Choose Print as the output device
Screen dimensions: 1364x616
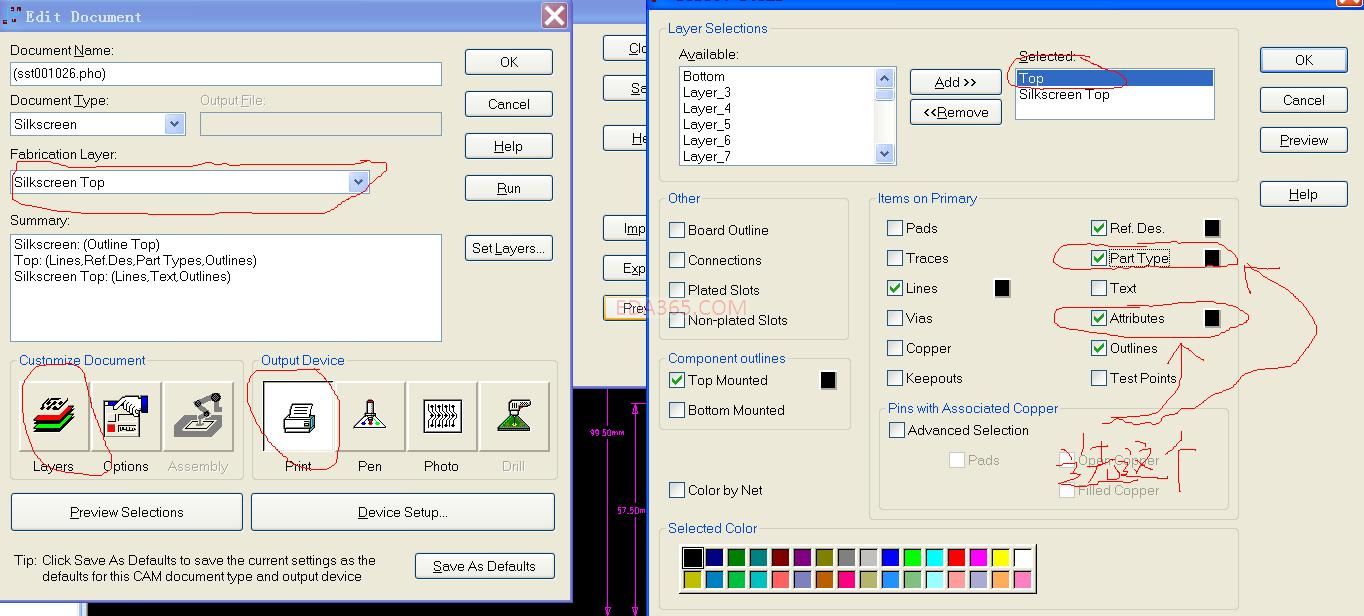[297, 417]
